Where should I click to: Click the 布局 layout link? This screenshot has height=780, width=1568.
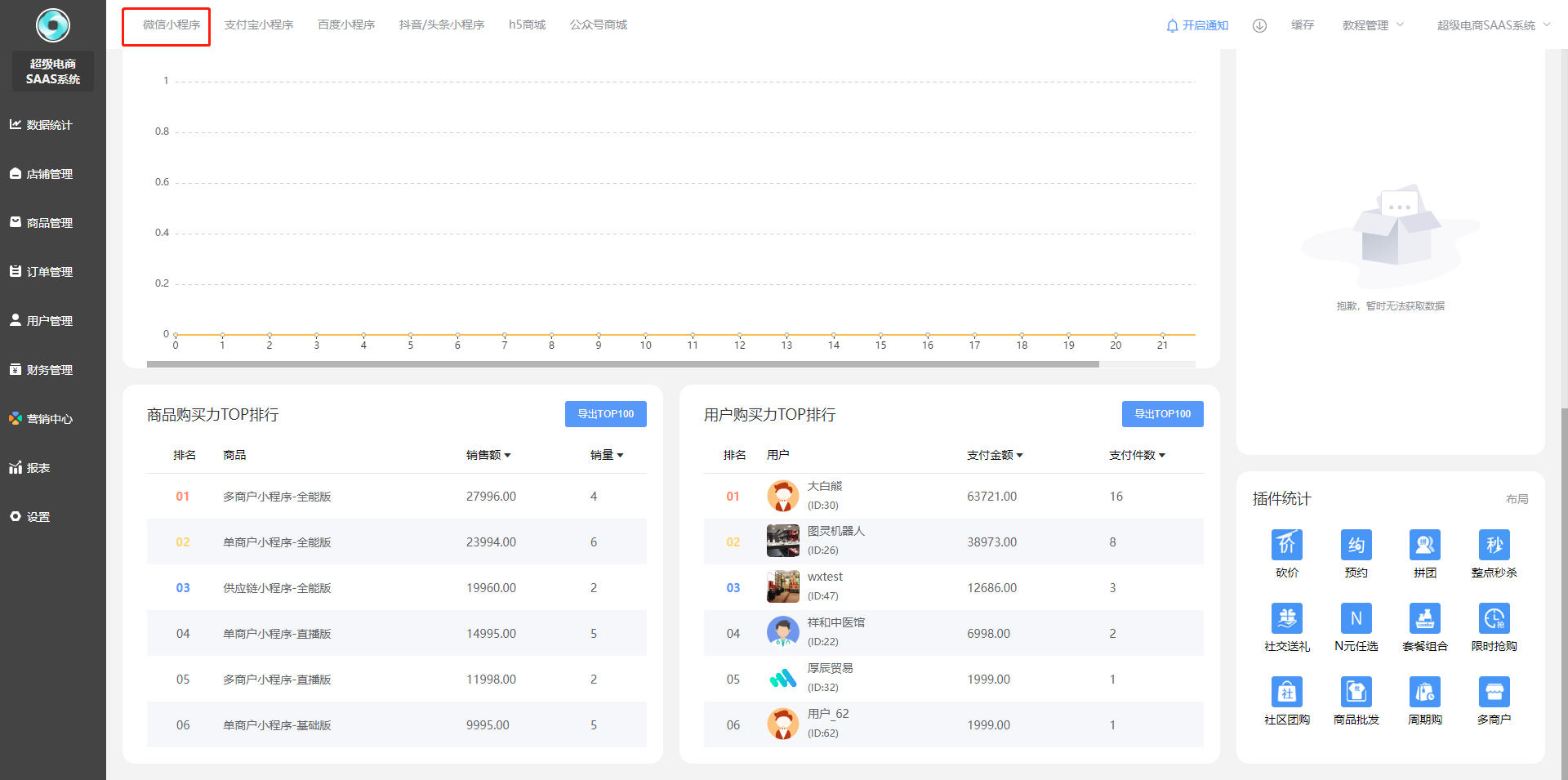click(x=1517, y=499)
